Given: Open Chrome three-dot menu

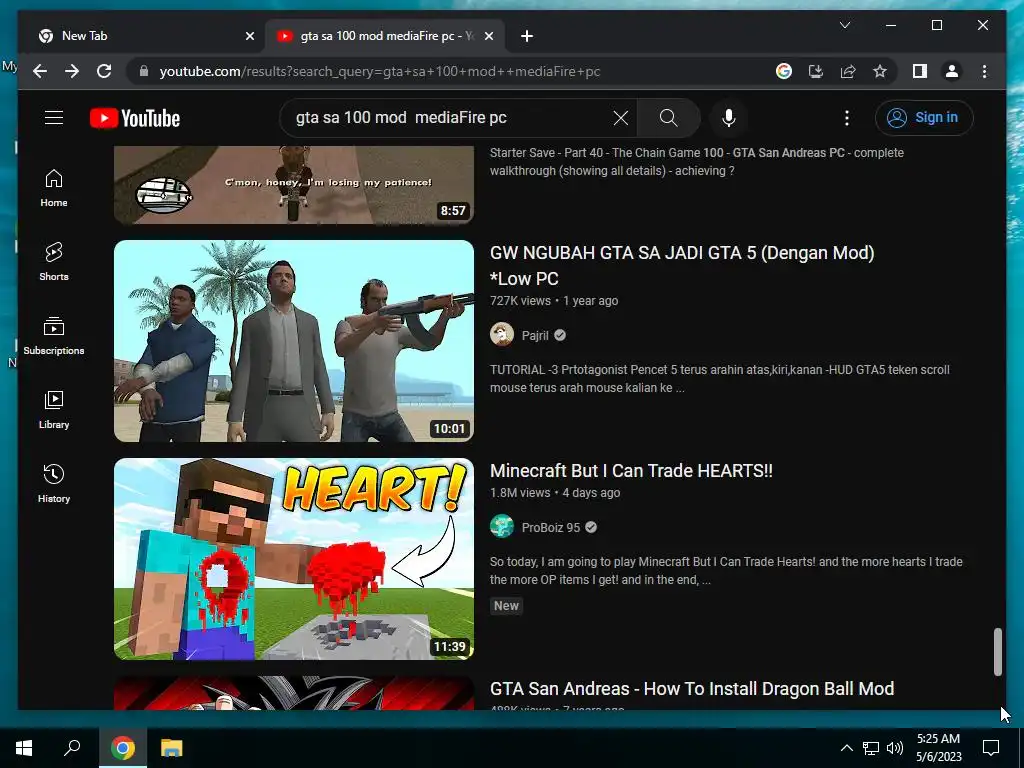Looking at the screenshot, I should 984,71.
